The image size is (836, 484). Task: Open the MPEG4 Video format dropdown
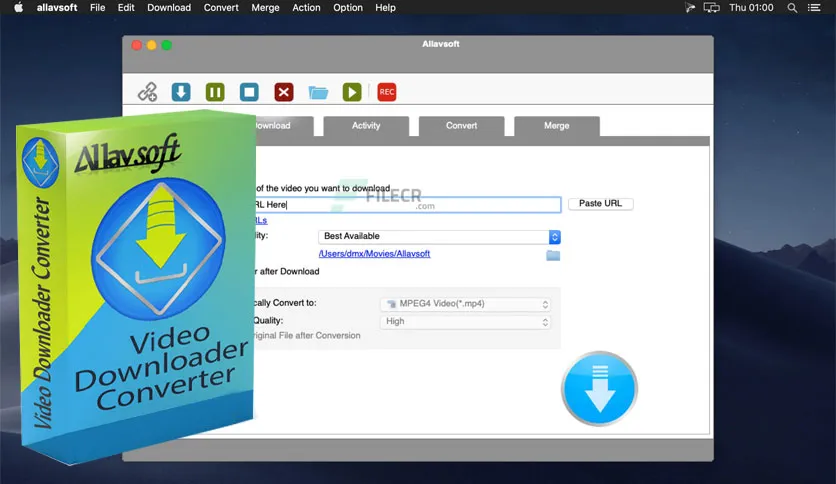[x=465, y=304]
